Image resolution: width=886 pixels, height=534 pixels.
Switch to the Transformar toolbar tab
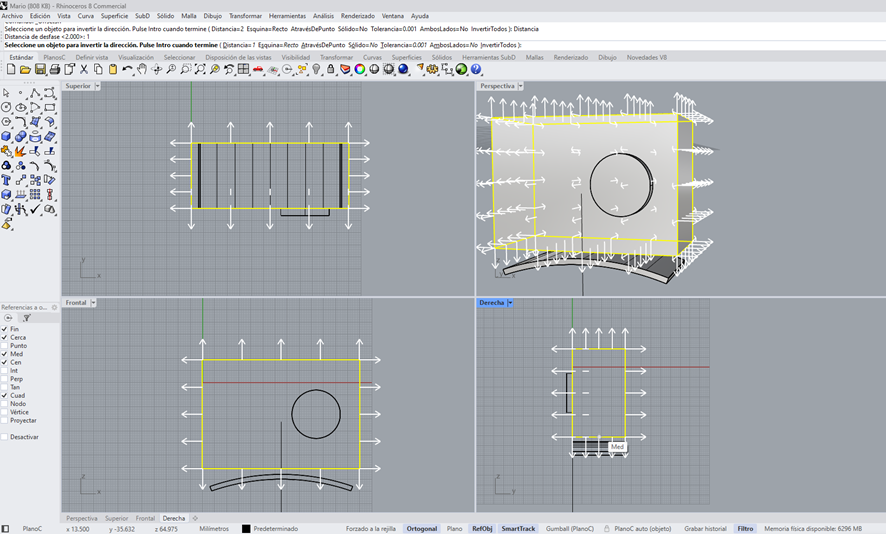pyautogui.click(x=336, y=58)
